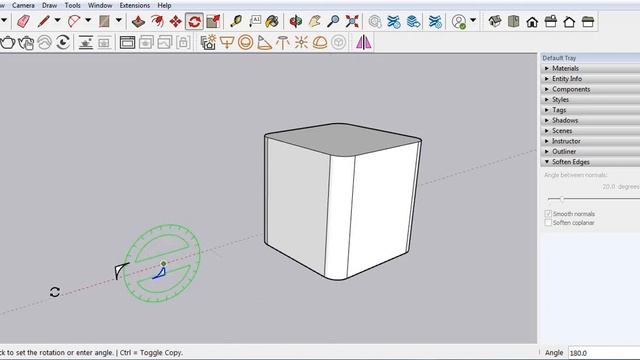
Task: Switch to Back view outline house icon
Action: 569,22
